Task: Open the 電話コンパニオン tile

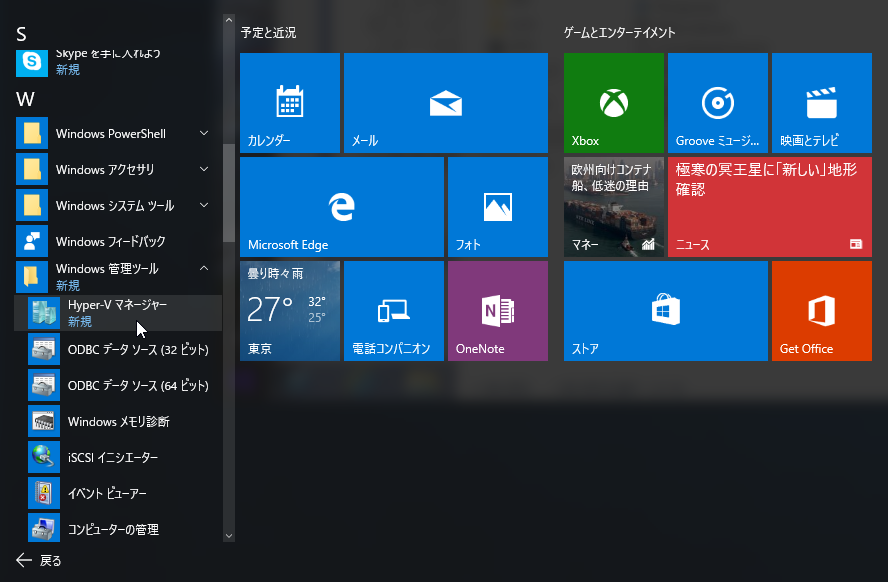Action: [x=394, y=311]
